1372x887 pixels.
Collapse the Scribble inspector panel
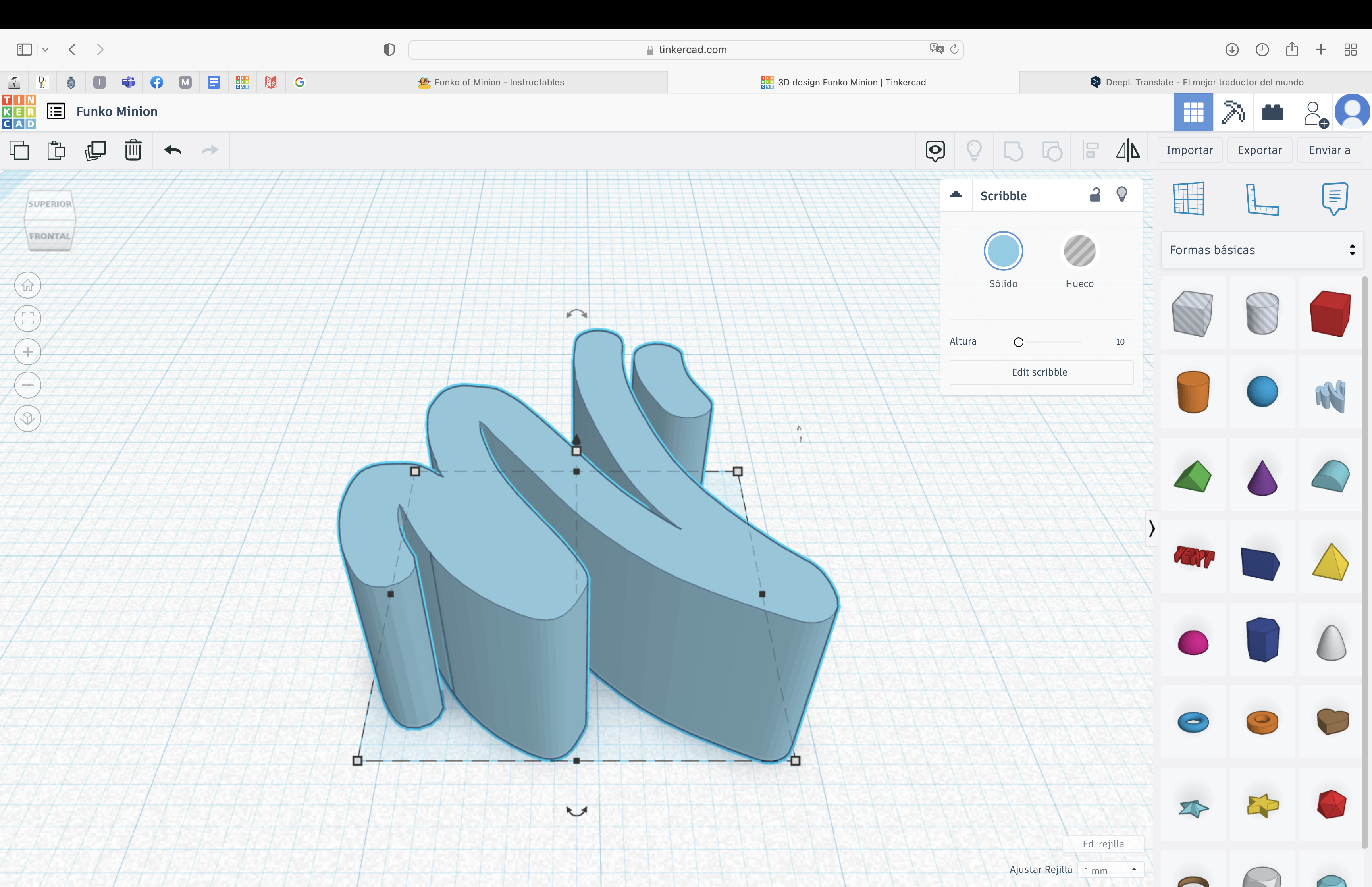(956, 195)
